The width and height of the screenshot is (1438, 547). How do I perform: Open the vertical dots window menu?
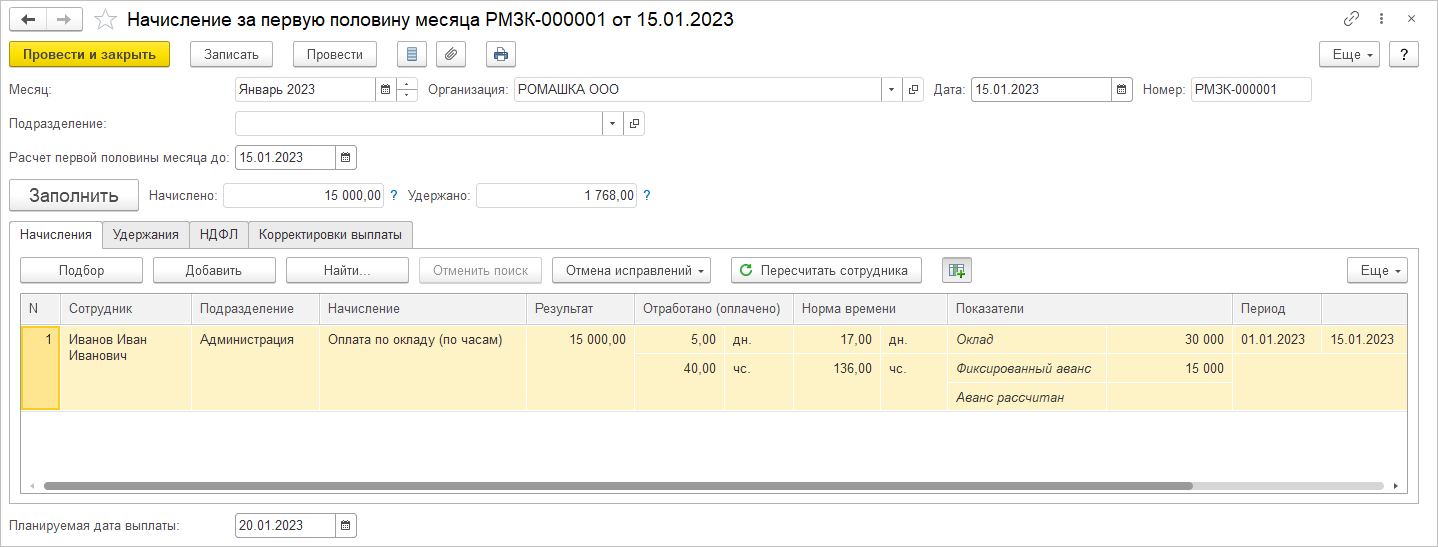pos(1381,19)
